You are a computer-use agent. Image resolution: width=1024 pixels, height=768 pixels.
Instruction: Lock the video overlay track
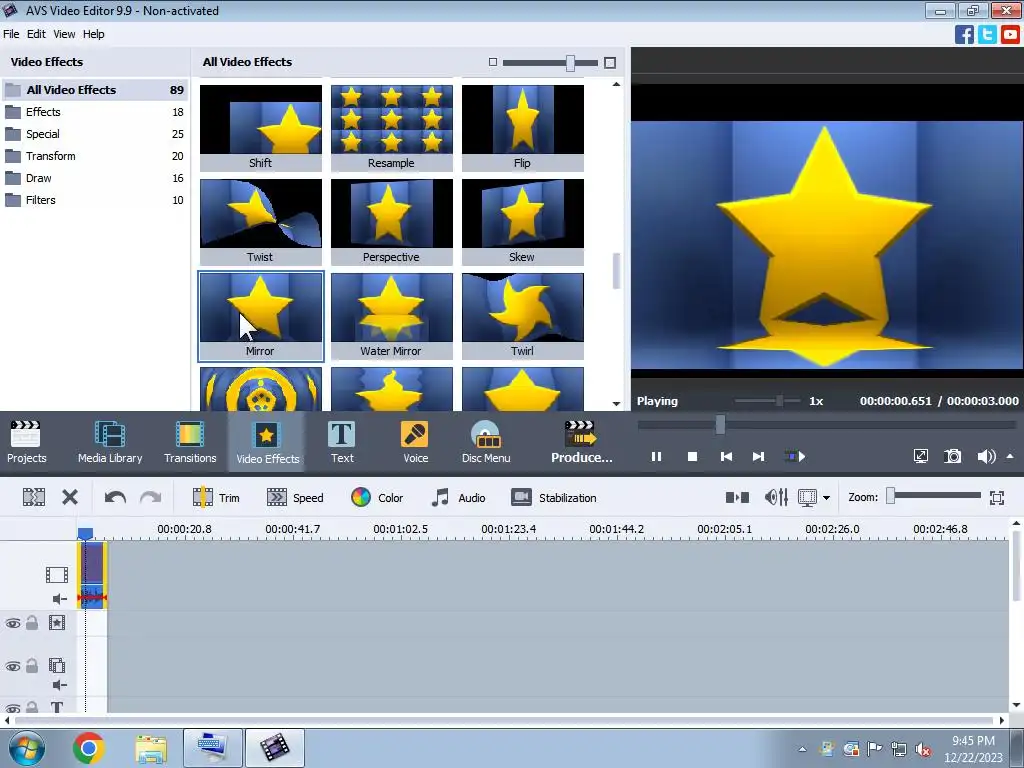[31, 665]
